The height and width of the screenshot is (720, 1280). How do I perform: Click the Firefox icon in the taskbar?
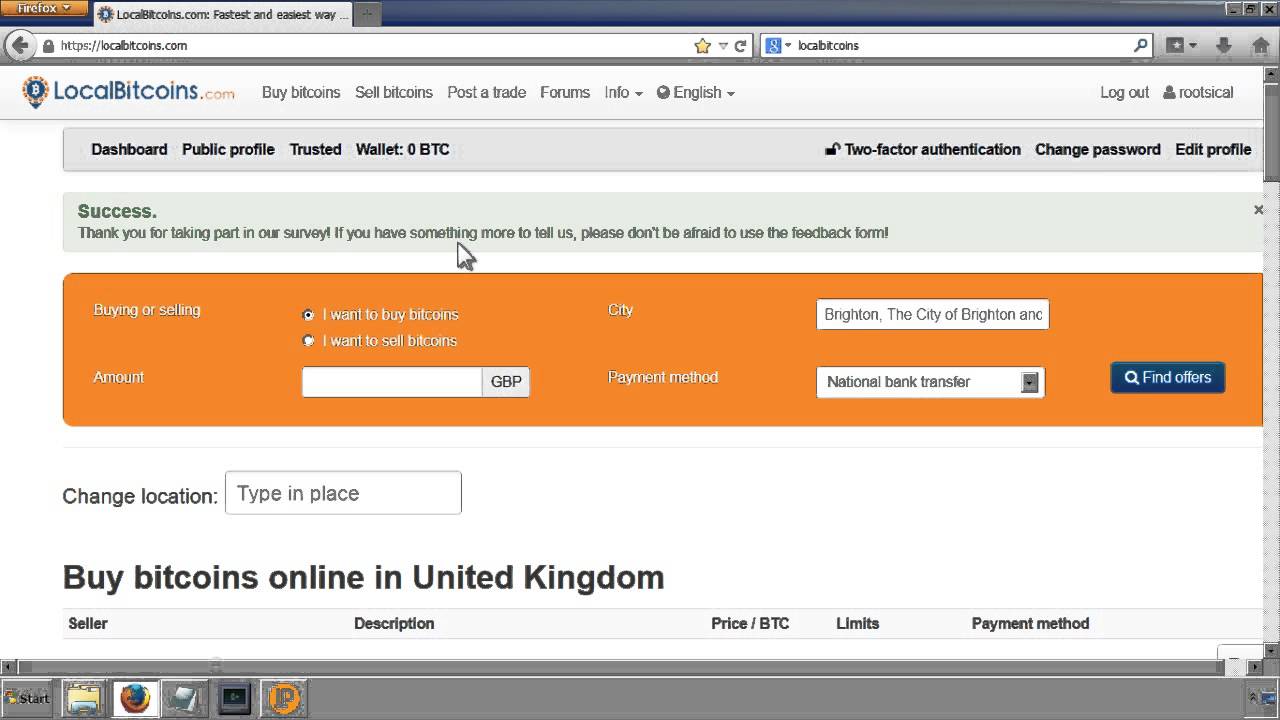(x=135, y=698)
